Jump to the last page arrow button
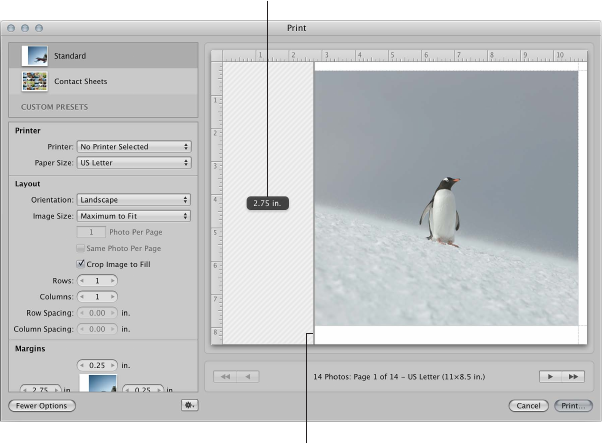The width and height of the screenshot is (602, 444). coord(574,377)
